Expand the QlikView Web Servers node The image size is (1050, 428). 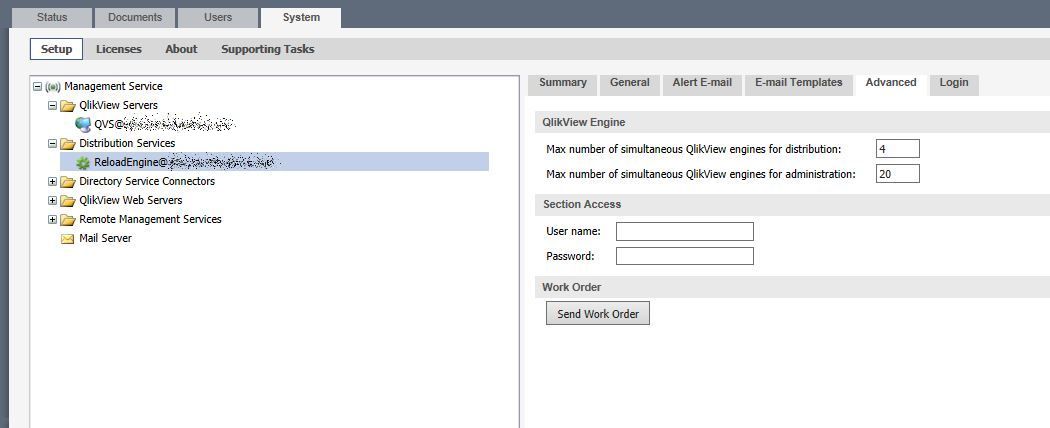coord(52,200)
